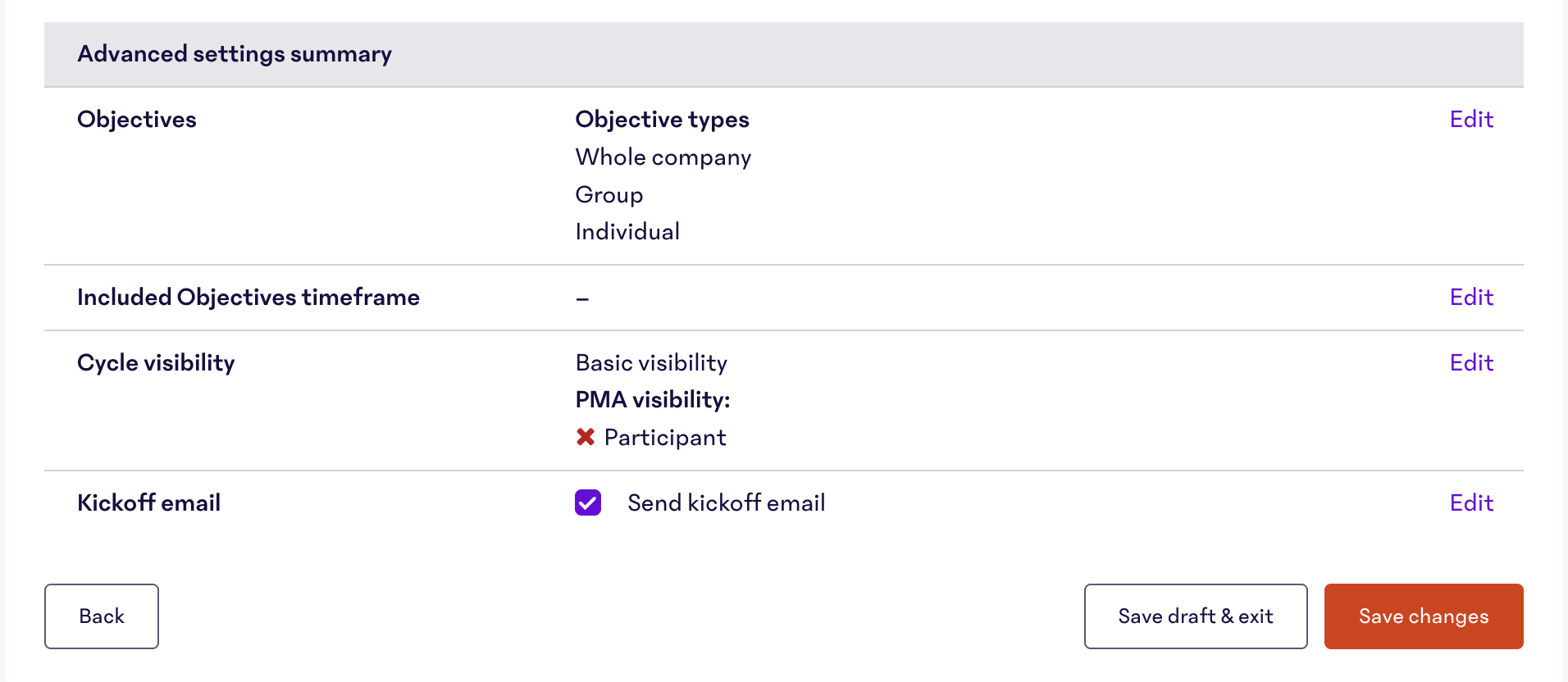Edit the Objectives settings

tap(1470, 119)
